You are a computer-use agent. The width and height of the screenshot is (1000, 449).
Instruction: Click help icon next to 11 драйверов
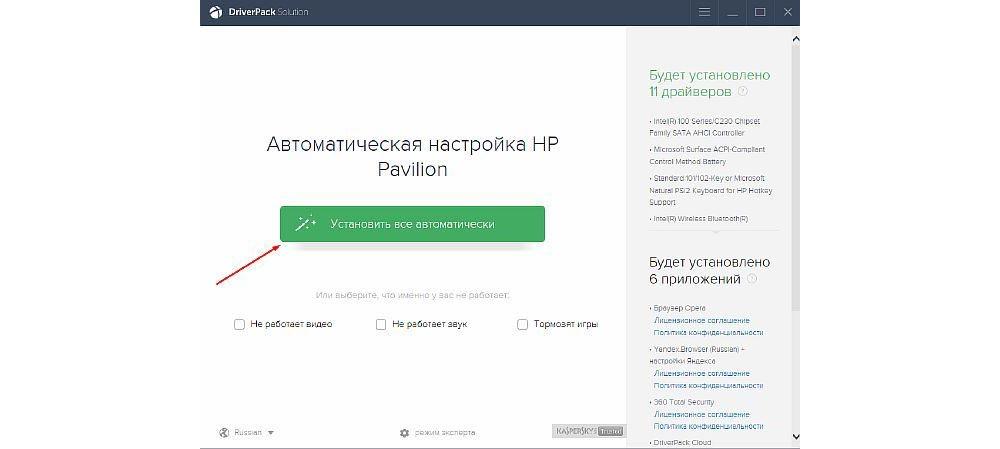coord(742,91)
